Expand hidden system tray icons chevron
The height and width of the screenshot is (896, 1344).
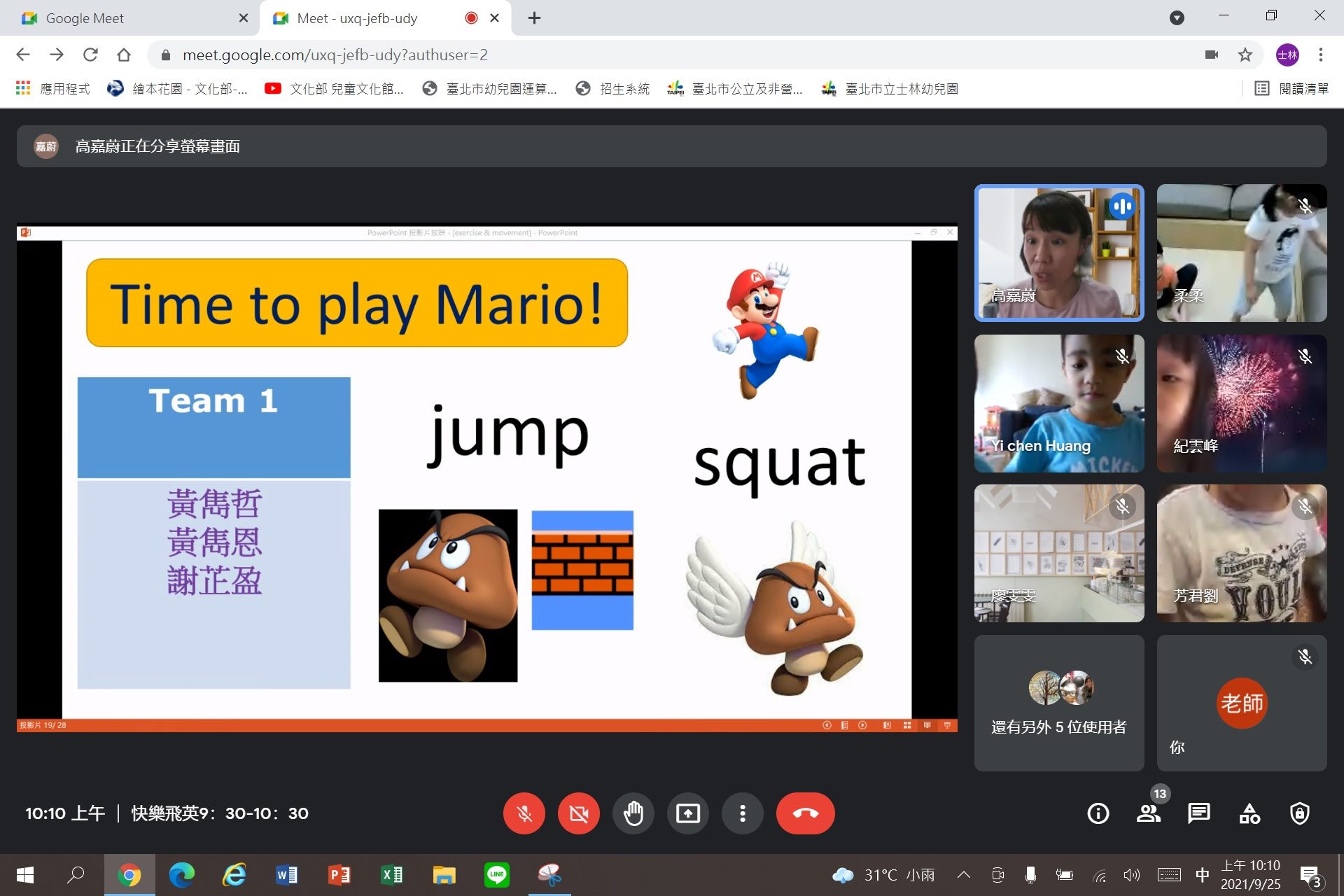pyautogui.click(x=964, y=874)
